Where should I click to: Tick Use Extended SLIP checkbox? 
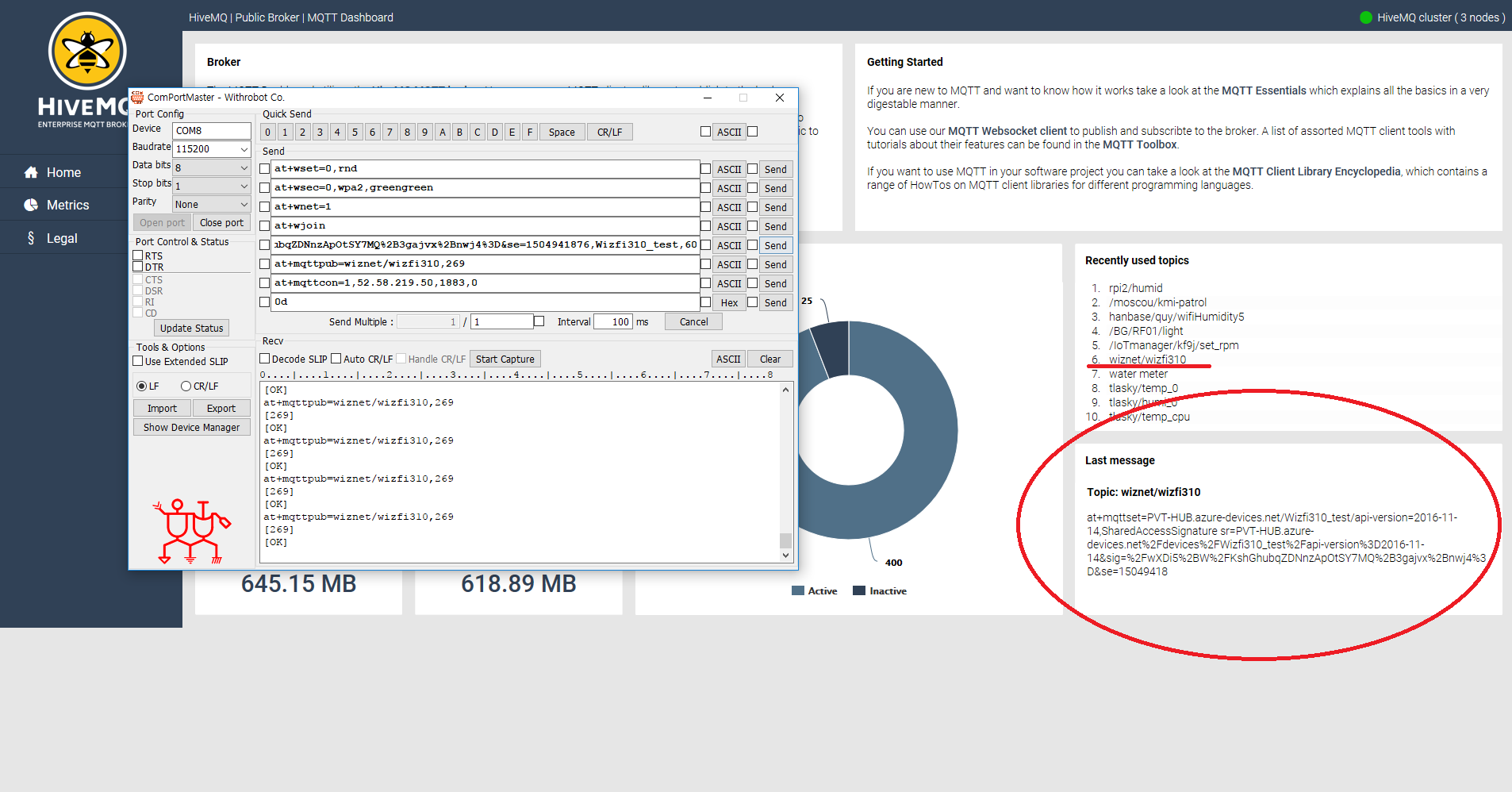tap(138, 361)
